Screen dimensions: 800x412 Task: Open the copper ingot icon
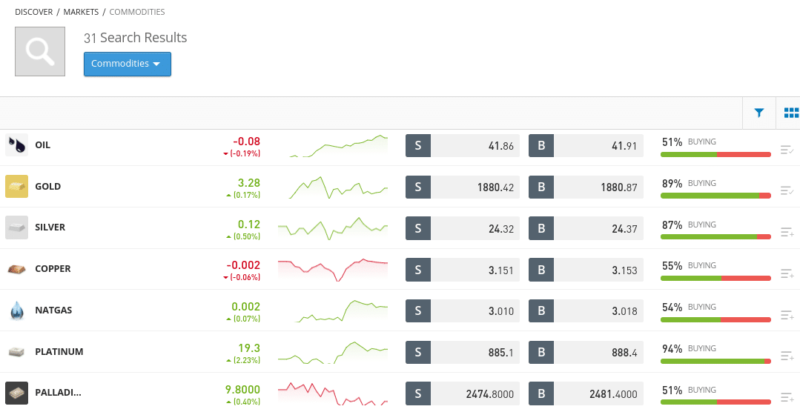16,269
